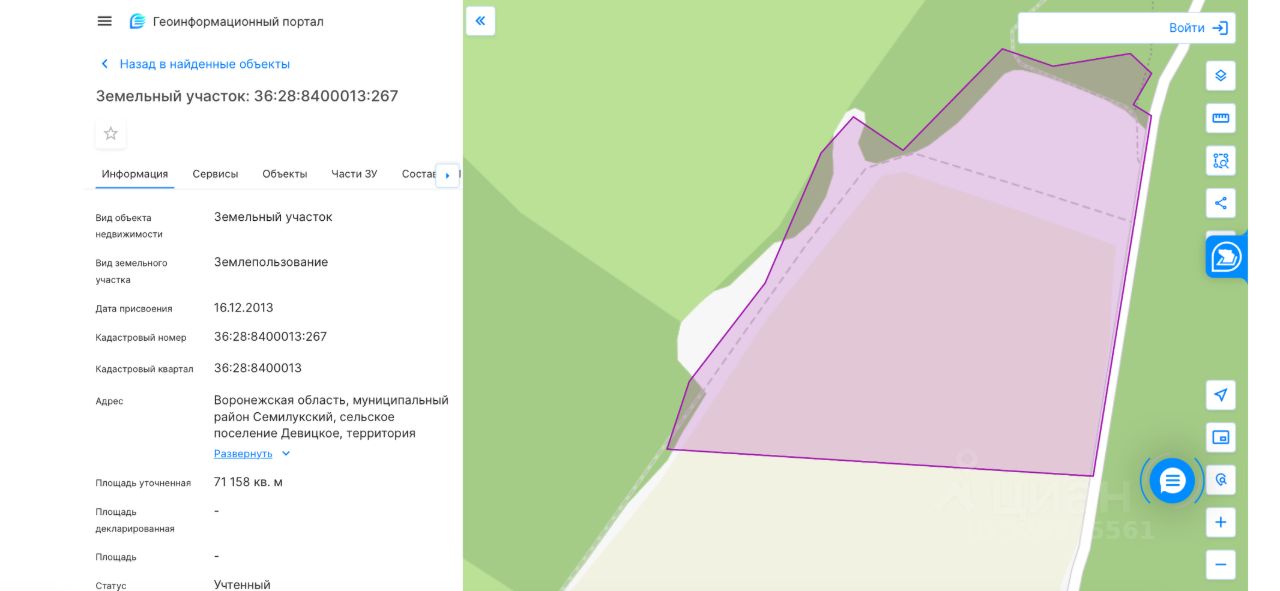Click the login arrow icon

pos(1220,28)
